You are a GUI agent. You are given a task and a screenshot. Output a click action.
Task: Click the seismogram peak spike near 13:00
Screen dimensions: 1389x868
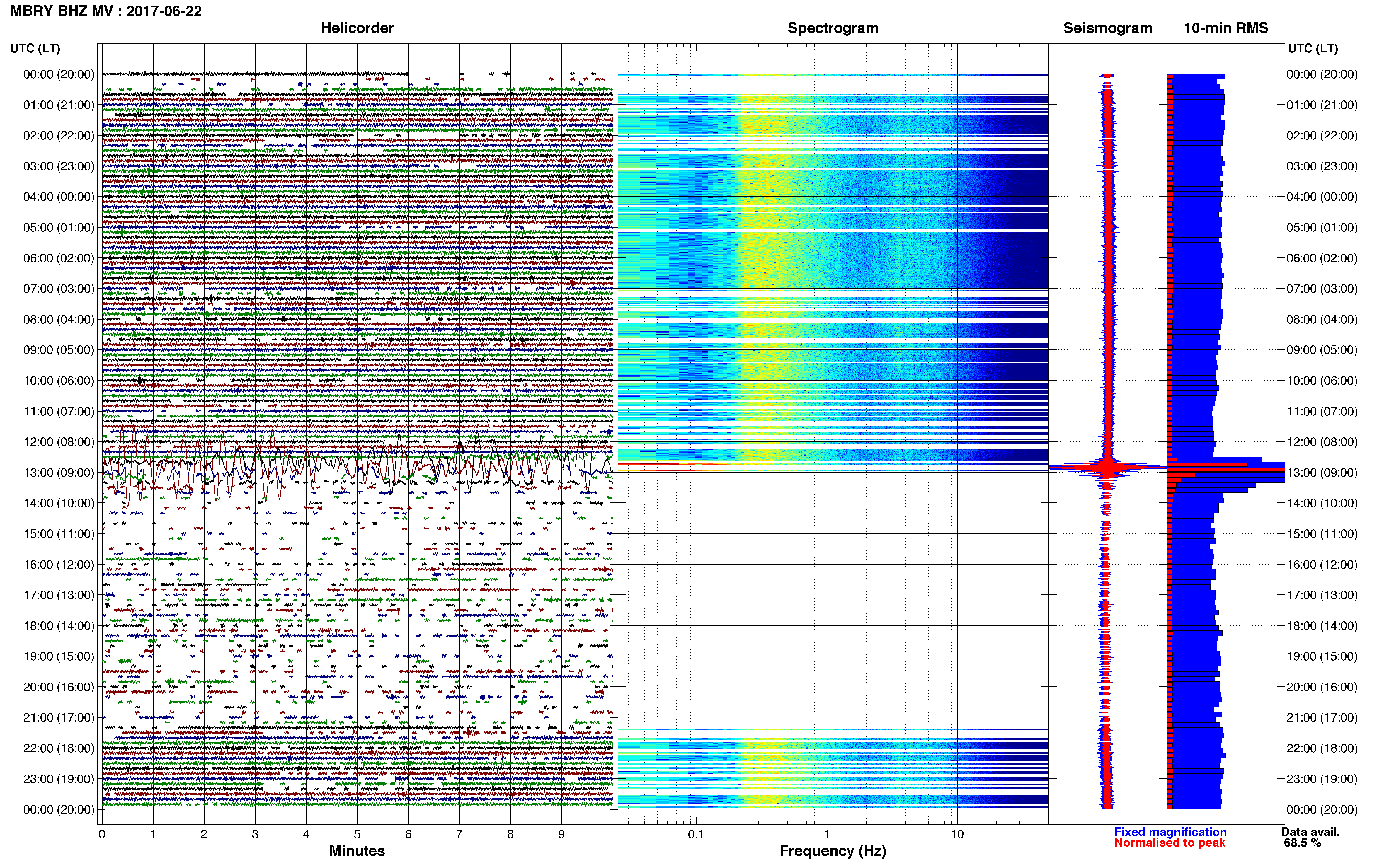1107,467
